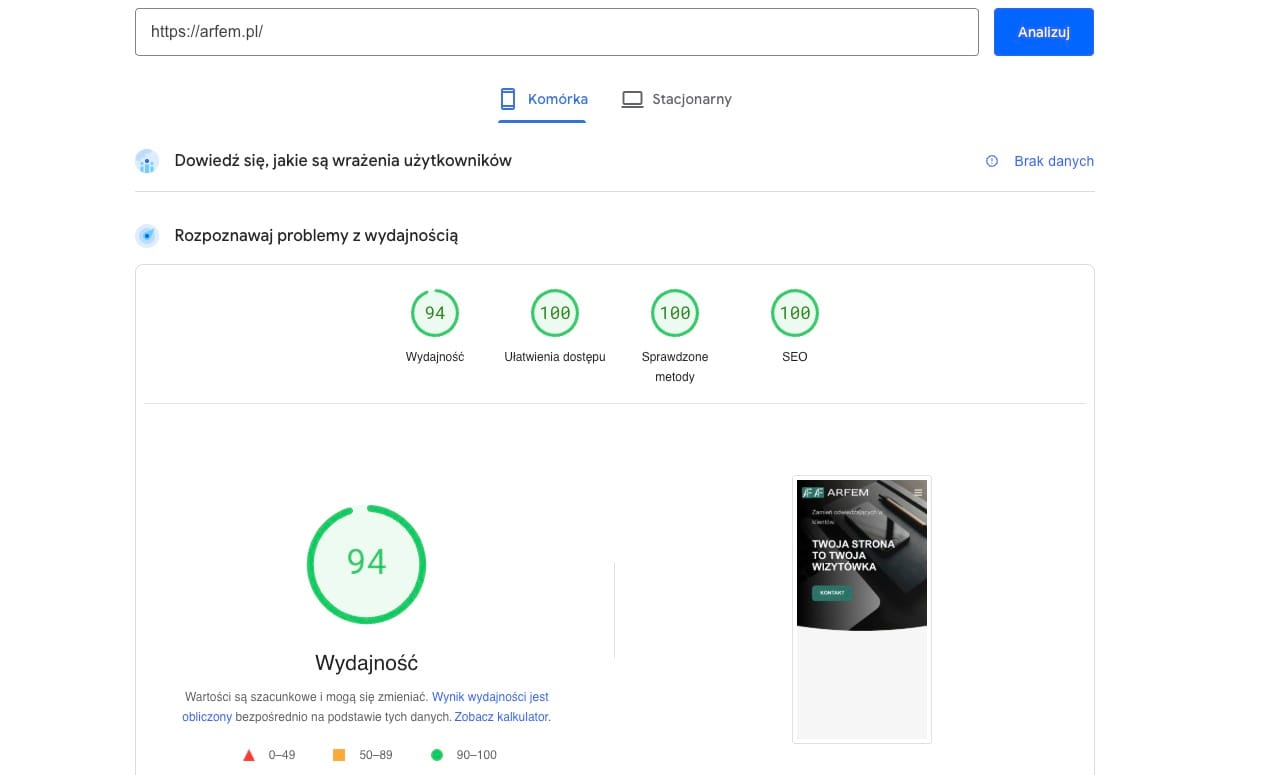Click the mobile phone icon on Komórka tab
Viewport: 1266px width, 775px height.
pyautogui.click(x=508, y=99)
